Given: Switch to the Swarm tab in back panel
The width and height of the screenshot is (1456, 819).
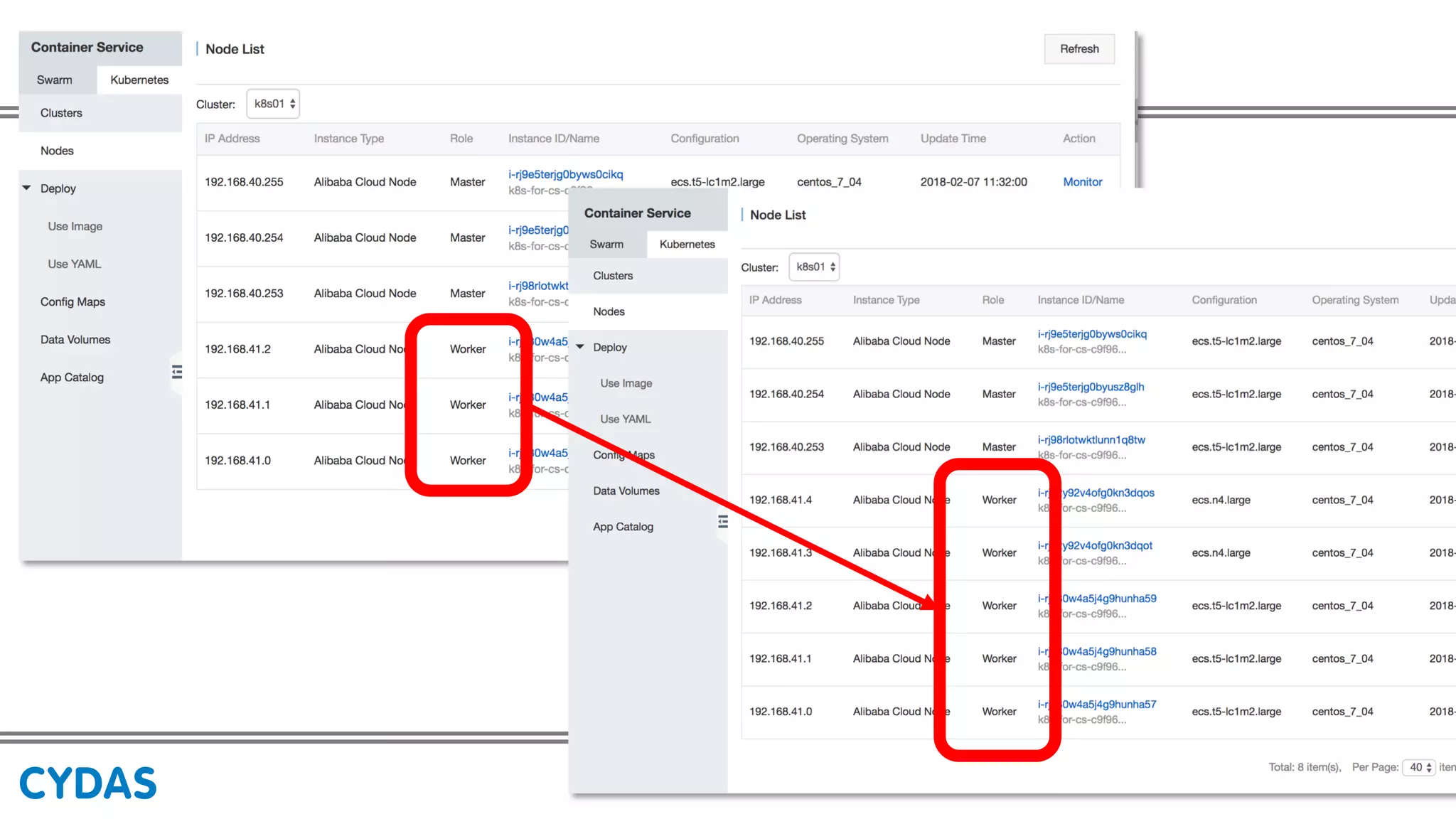Looking at the screenshot, I should tap(55, 80).
